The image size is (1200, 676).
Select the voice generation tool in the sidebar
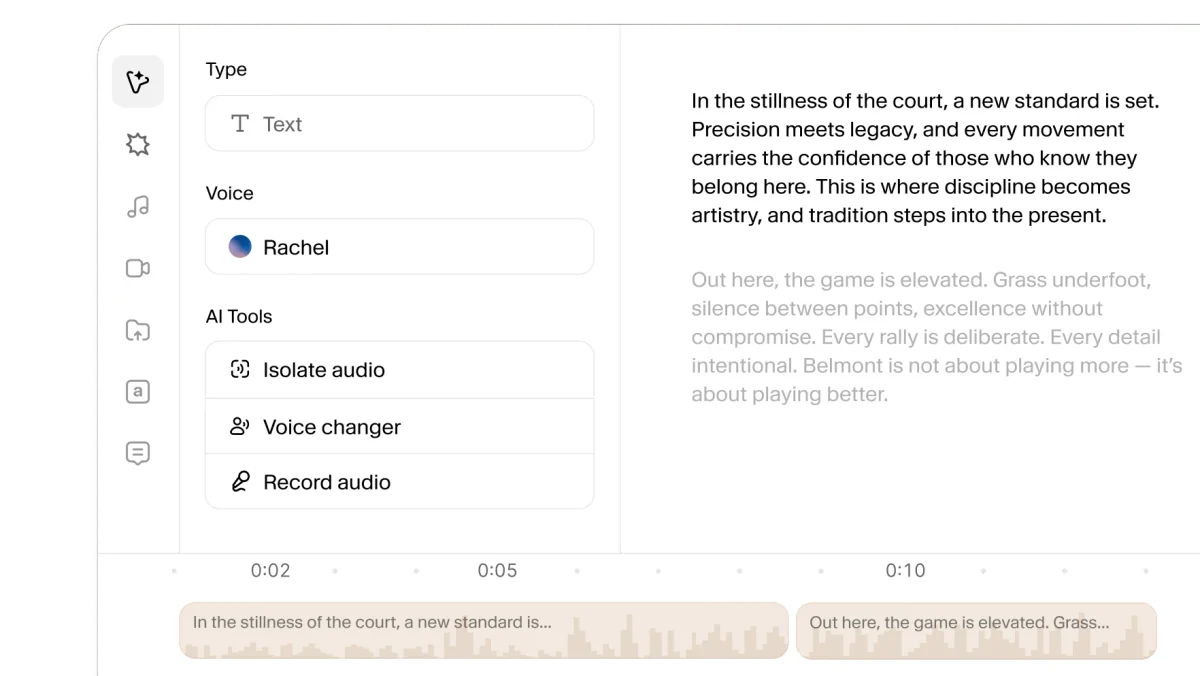pos(138,81)
